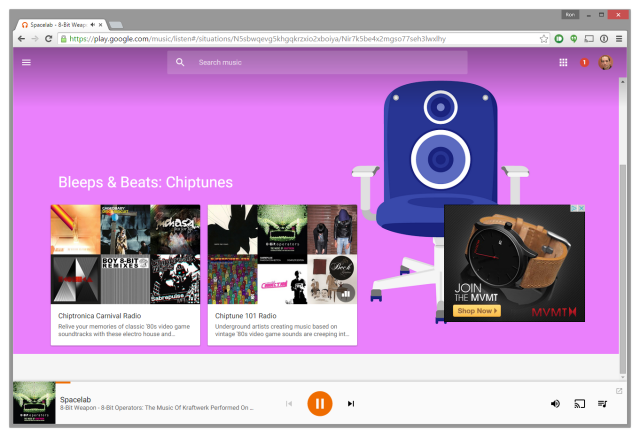This screenshot has height=437, width=640.
Task: Pop out the mini player
Action: coord(619,391)
